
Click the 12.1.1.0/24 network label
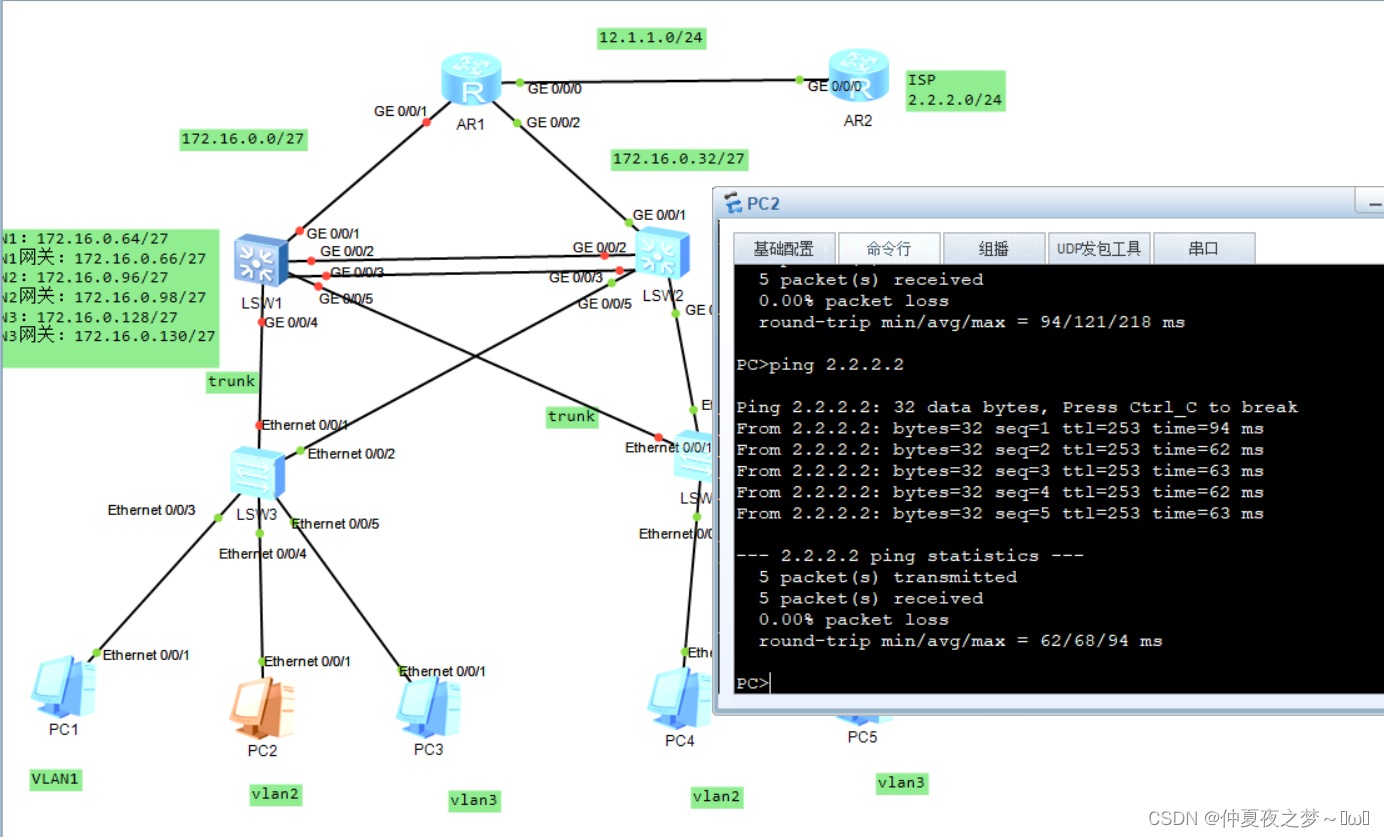[x=651, y=38]
